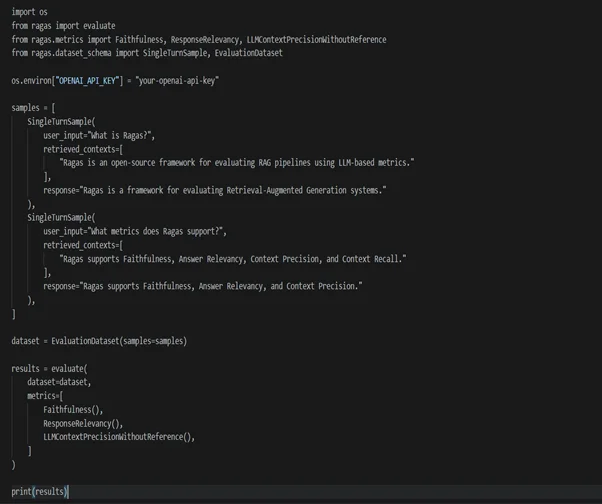Click the Context Recall context string
This screenshot has height=504, width=602.
233,259
